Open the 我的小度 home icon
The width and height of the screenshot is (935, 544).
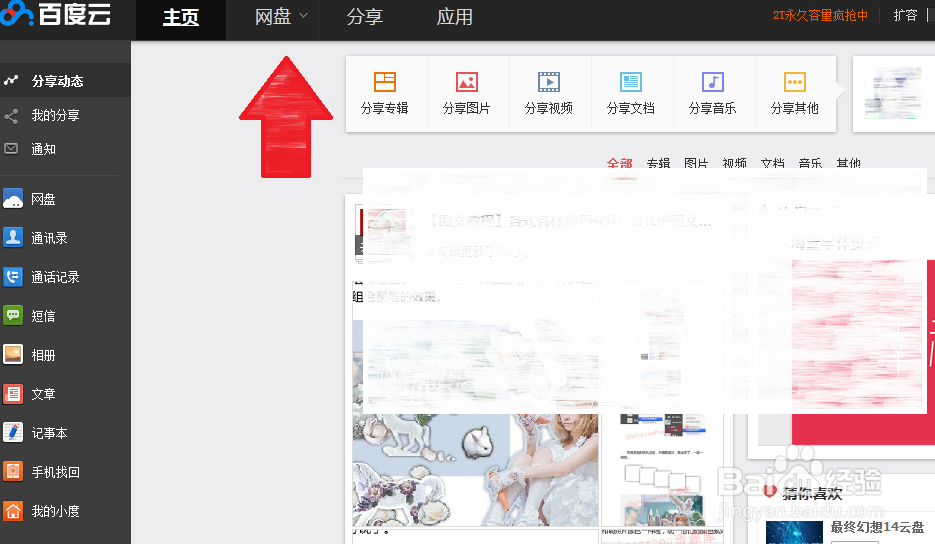pyautogui.click(x=13, y=511)
